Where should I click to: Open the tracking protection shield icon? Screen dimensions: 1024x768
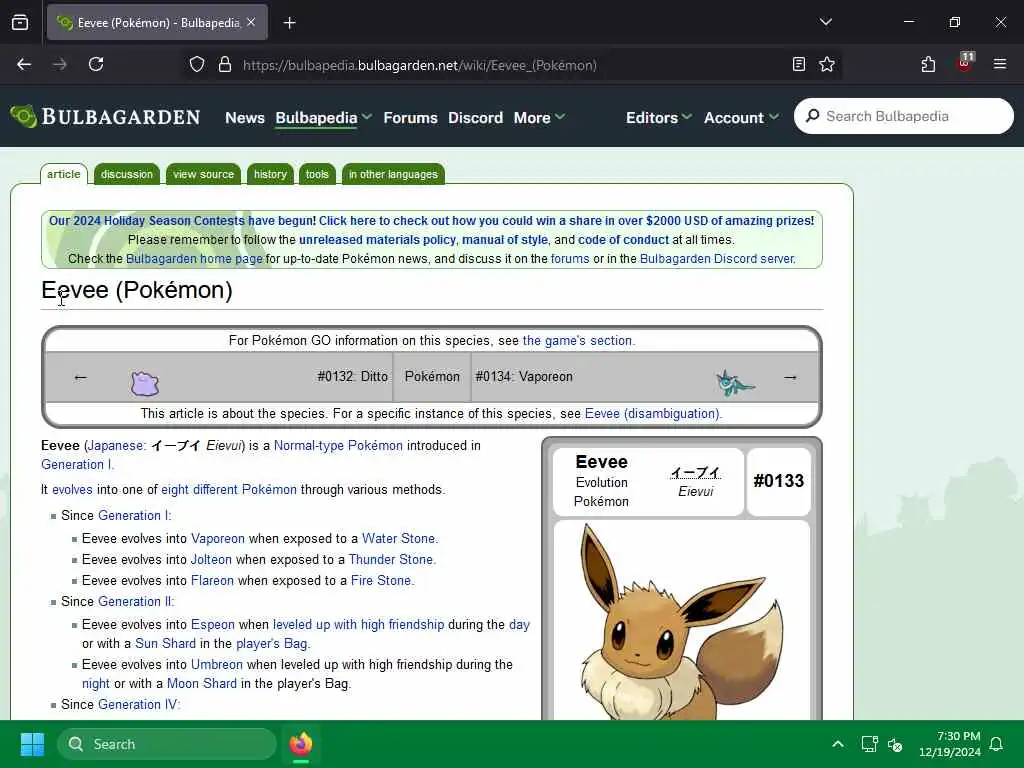pos(197,64)
